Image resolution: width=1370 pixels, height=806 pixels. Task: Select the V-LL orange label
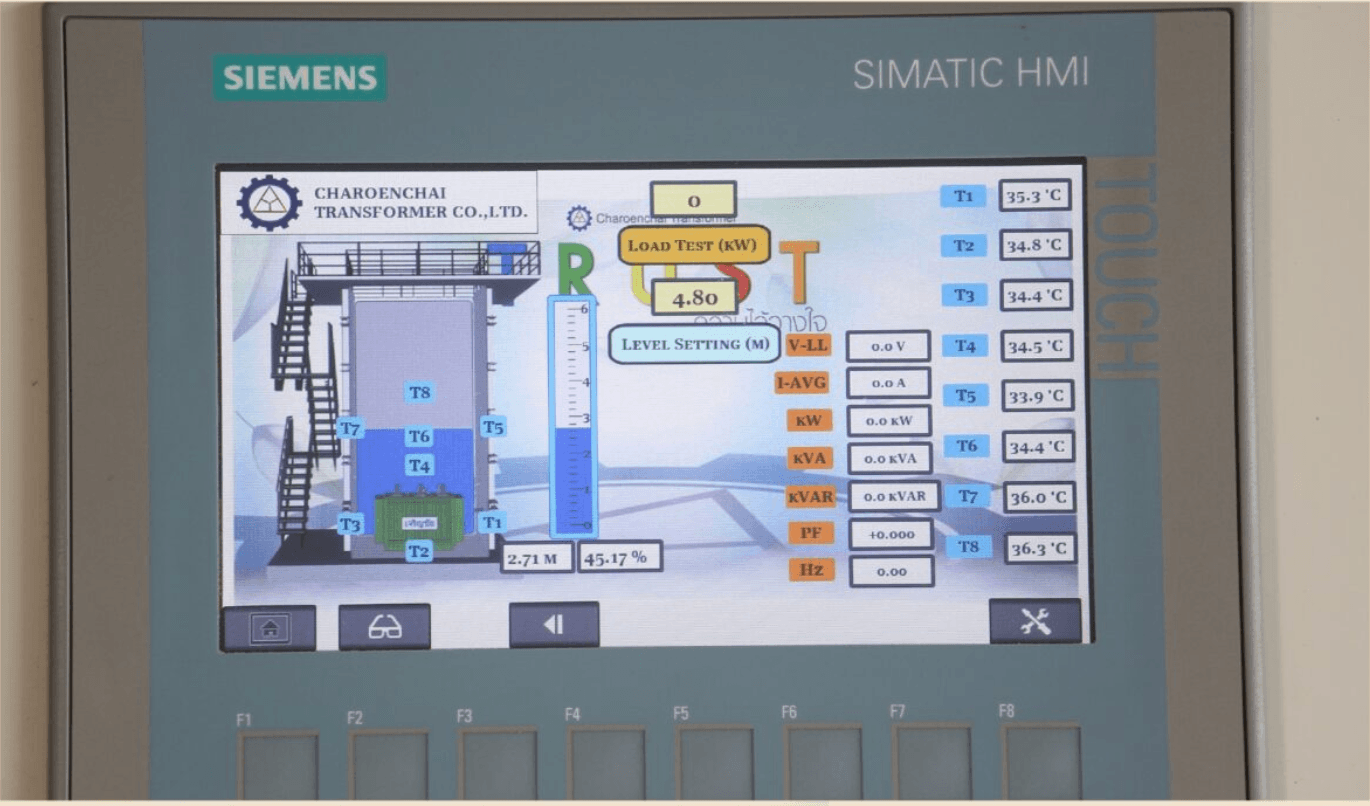point(807,345)
